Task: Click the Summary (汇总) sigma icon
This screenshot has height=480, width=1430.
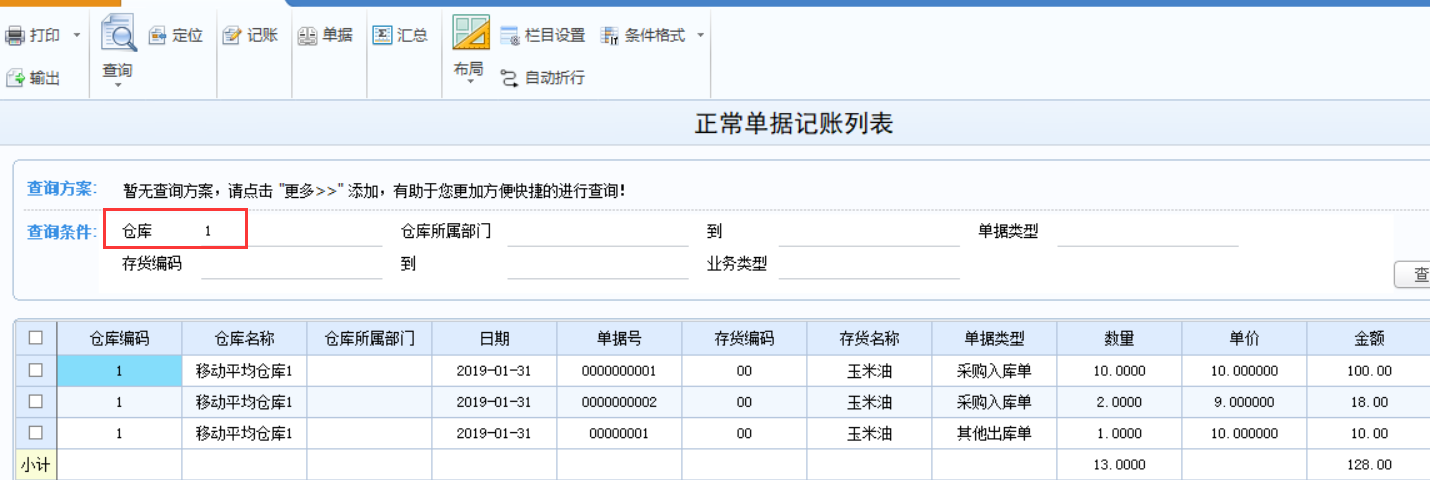Action: [382, 35]
